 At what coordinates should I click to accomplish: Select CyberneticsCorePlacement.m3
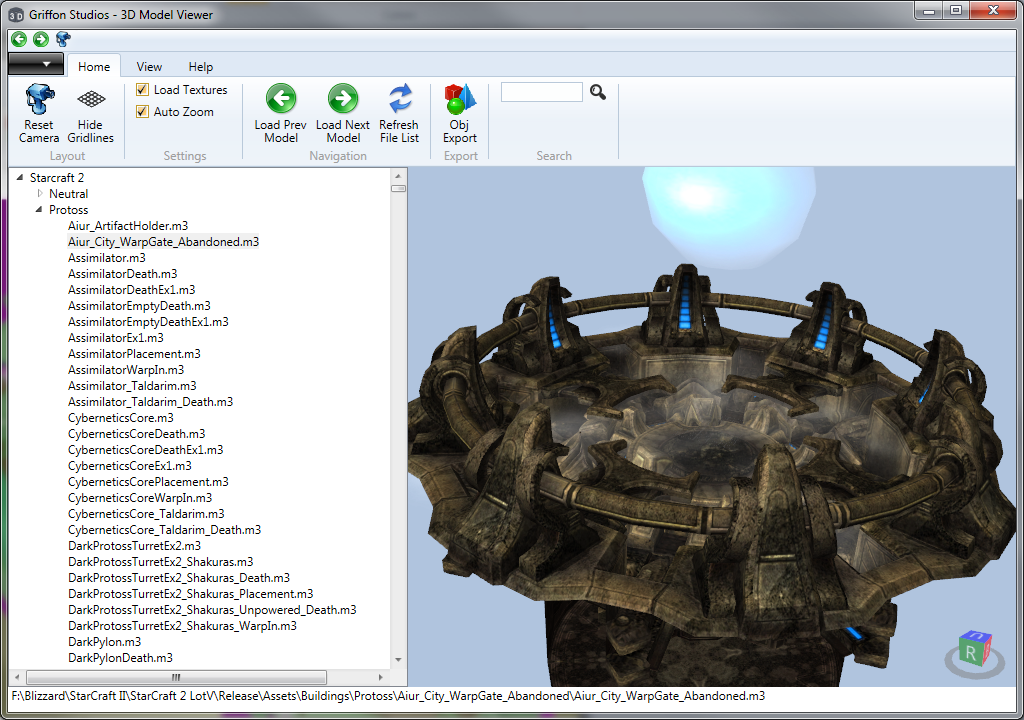point(148,482)
